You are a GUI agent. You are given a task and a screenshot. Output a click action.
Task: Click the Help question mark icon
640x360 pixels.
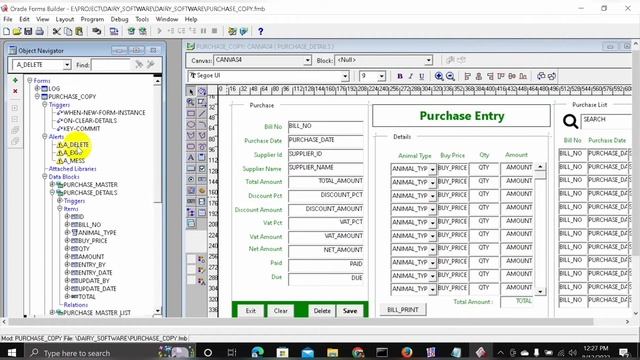(260, 31)
